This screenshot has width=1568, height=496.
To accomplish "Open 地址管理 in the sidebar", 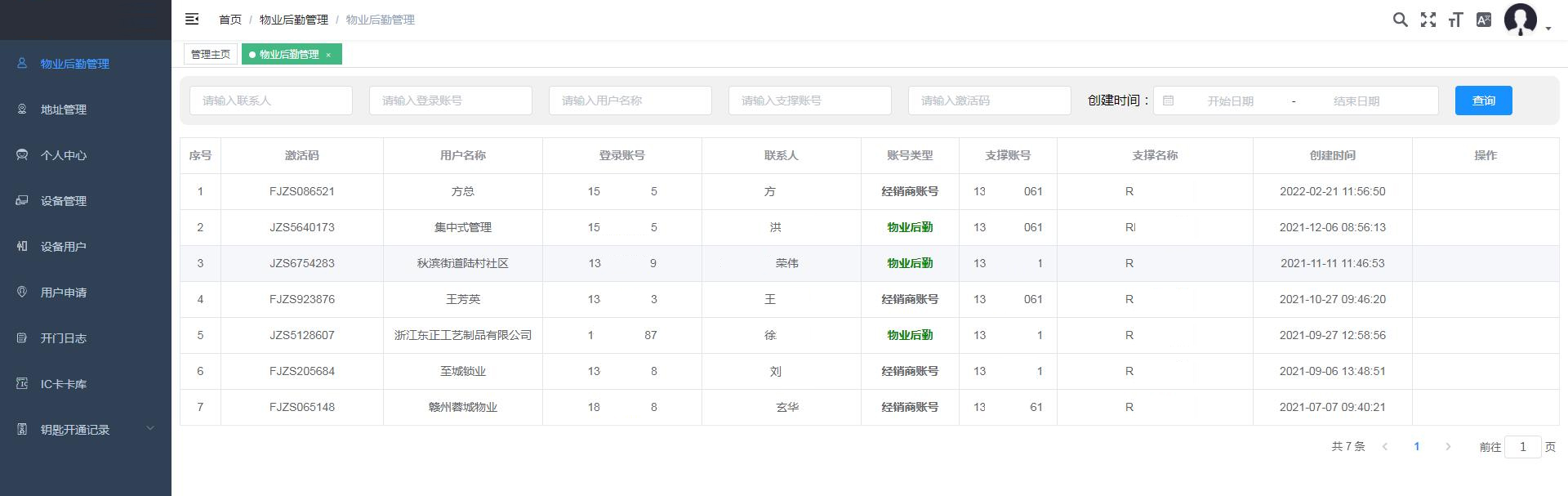I will 64,109.
